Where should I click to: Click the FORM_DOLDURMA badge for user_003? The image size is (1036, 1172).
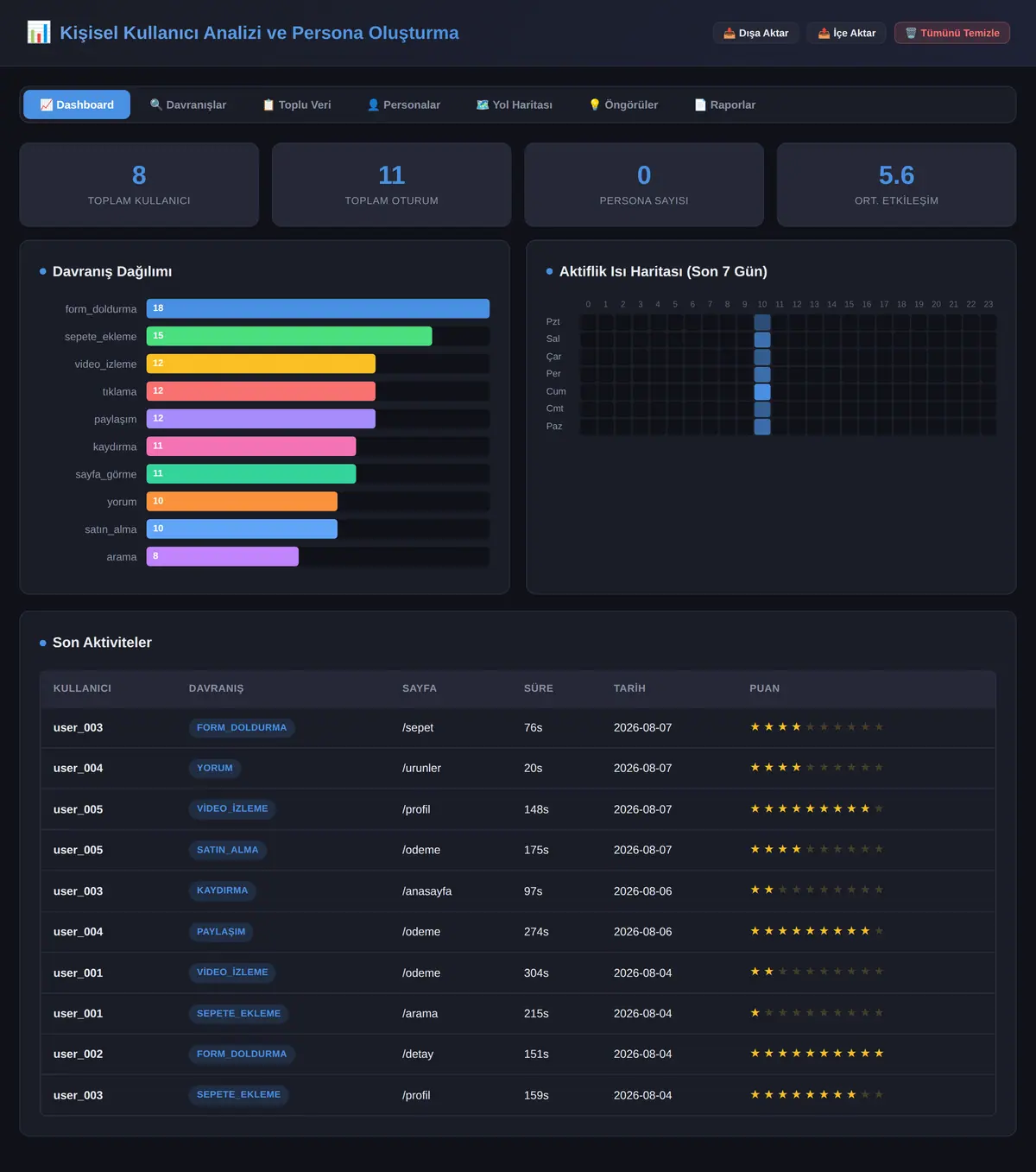pyautogui.click(x=242, y=727)
